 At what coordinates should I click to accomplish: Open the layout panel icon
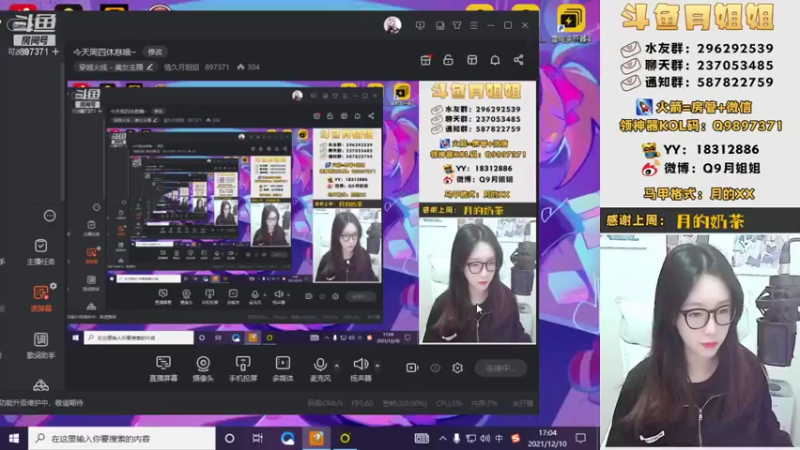[x=472, y=60]
